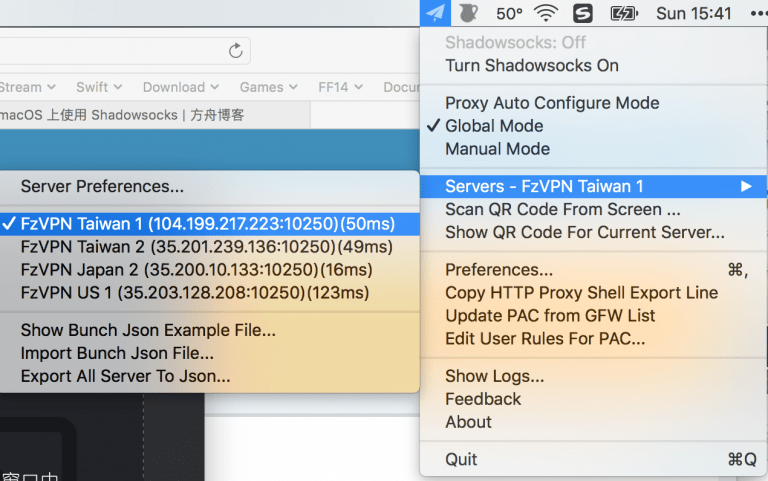Click the jug icon in menu bar
Viewport: 768px width, 481px height.
click(x=468, y=13)
